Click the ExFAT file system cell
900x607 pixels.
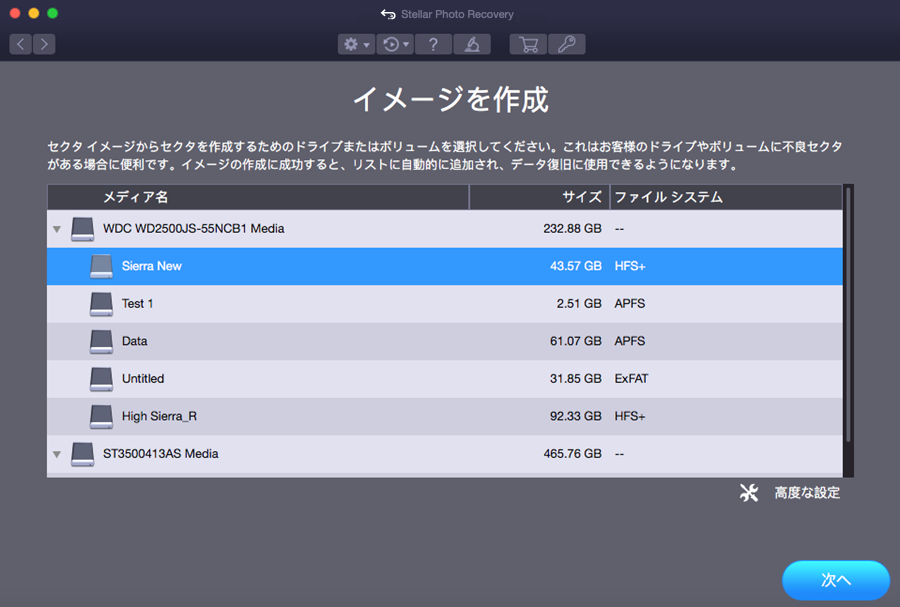(631, 379)
